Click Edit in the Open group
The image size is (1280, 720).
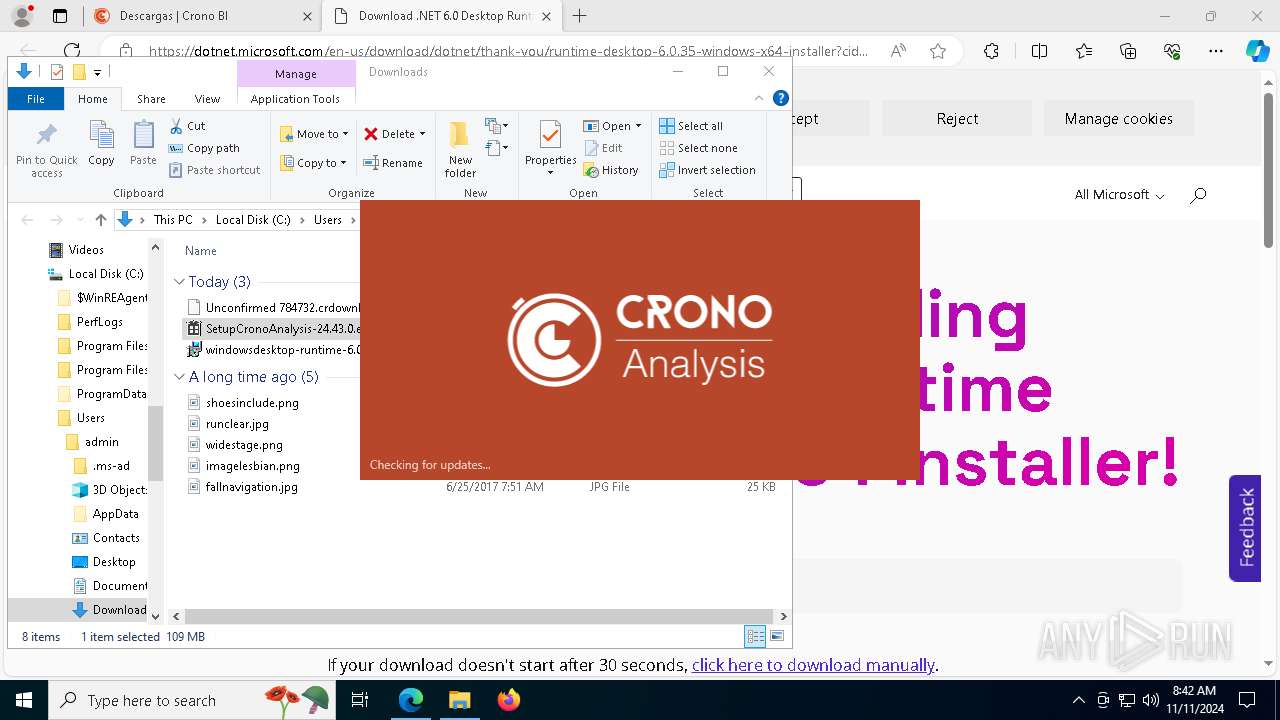[x=604, y=148]
